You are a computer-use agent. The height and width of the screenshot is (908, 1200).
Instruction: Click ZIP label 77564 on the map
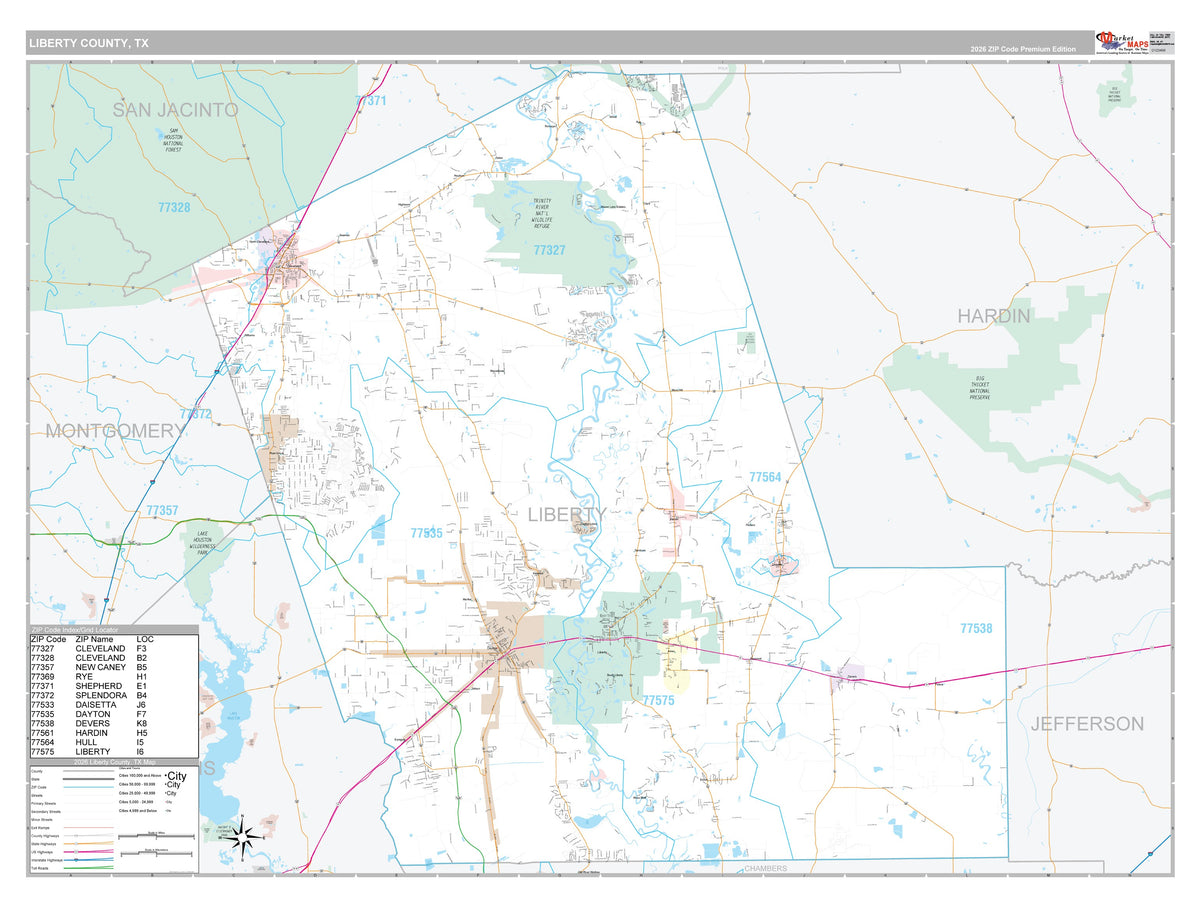click(765, 478)
